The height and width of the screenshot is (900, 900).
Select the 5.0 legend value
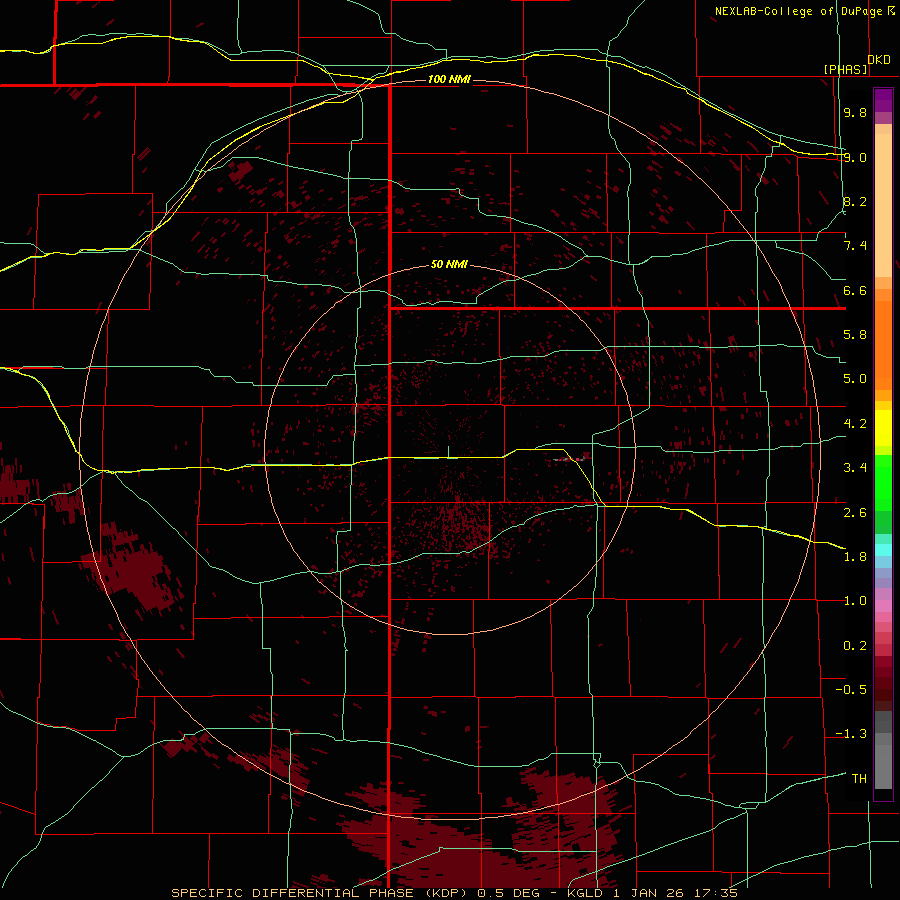(855, 379)
